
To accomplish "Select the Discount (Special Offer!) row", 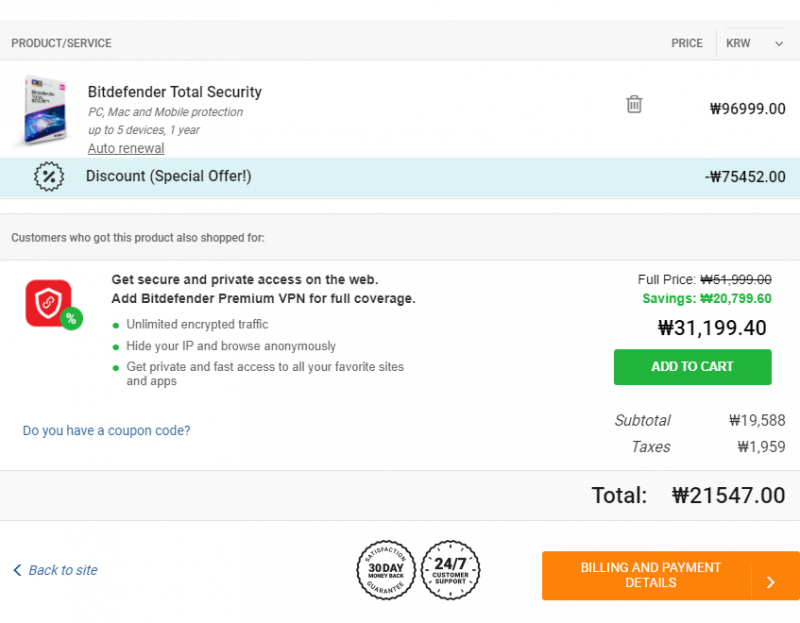I will 400,177.
